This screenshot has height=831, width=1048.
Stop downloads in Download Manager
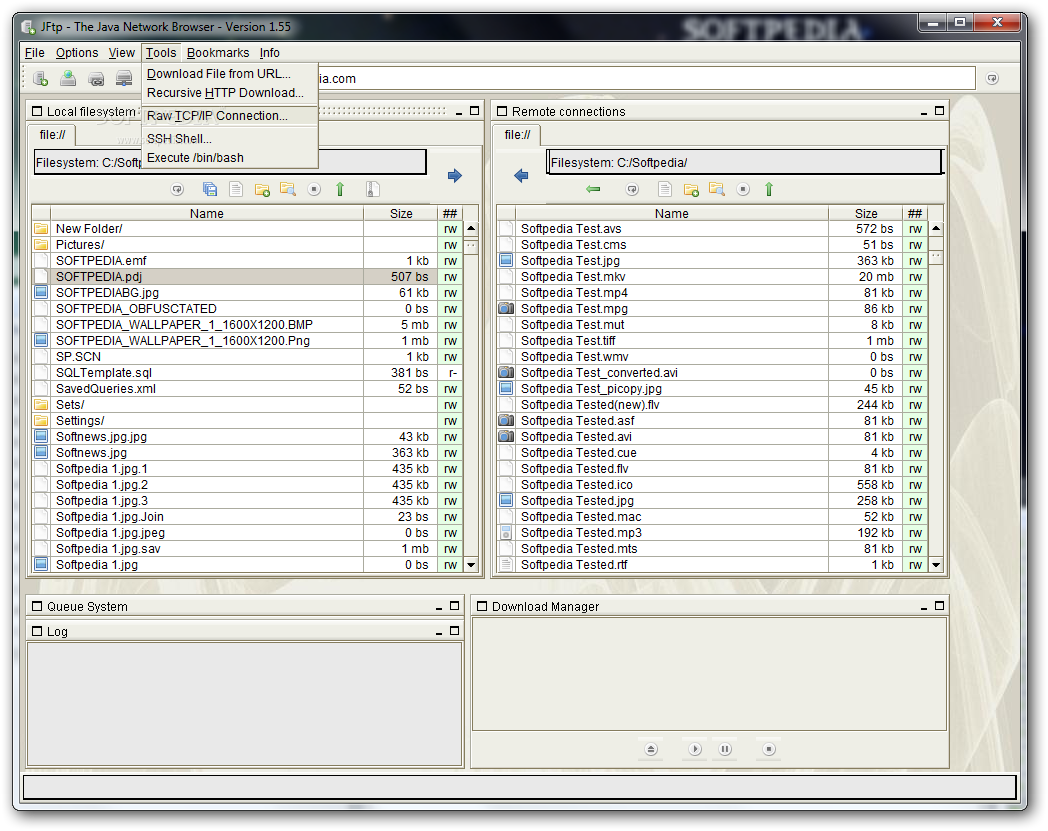769,749
